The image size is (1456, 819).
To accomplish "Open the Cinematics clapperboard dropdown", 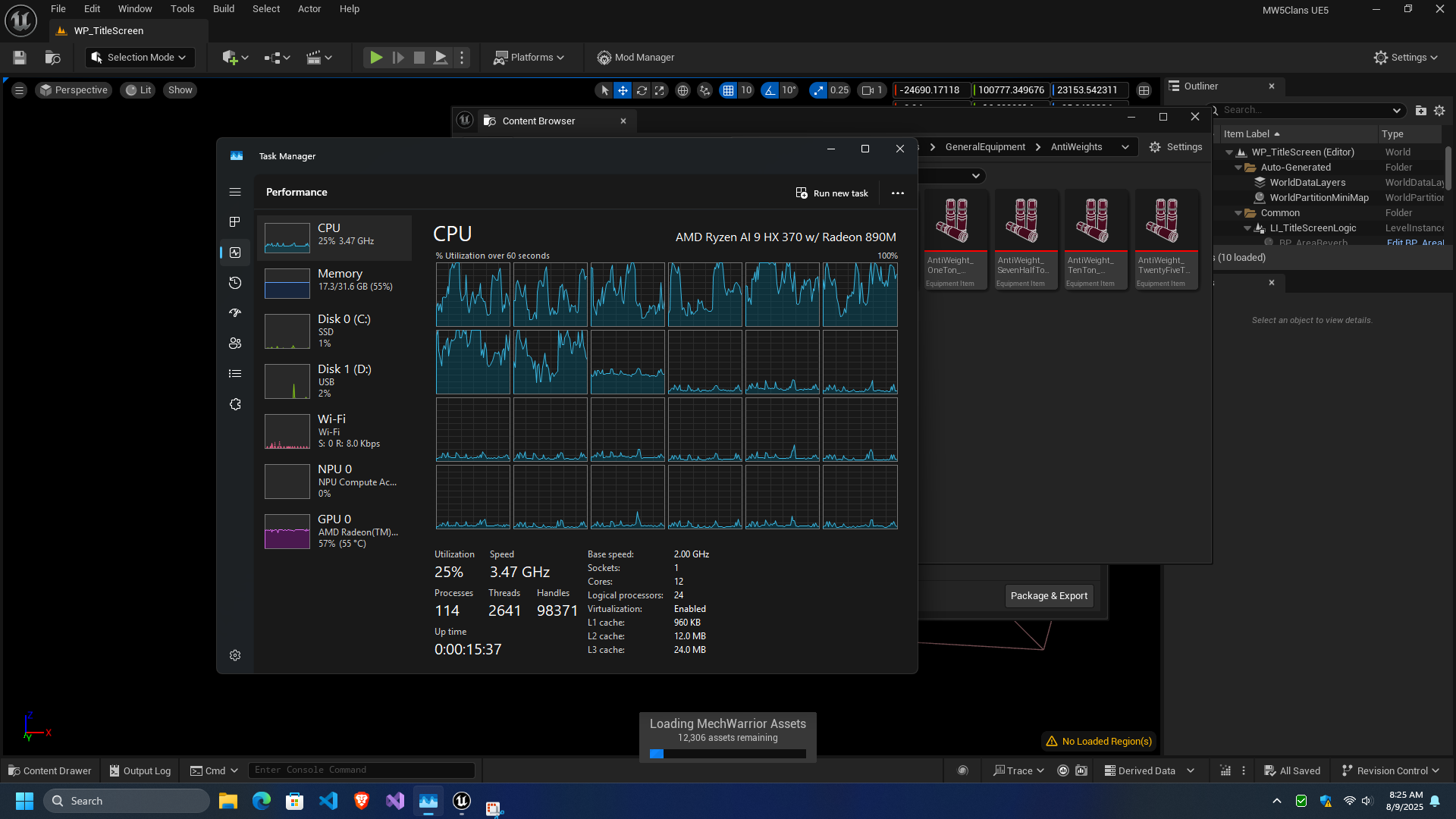I will [319, 58].
